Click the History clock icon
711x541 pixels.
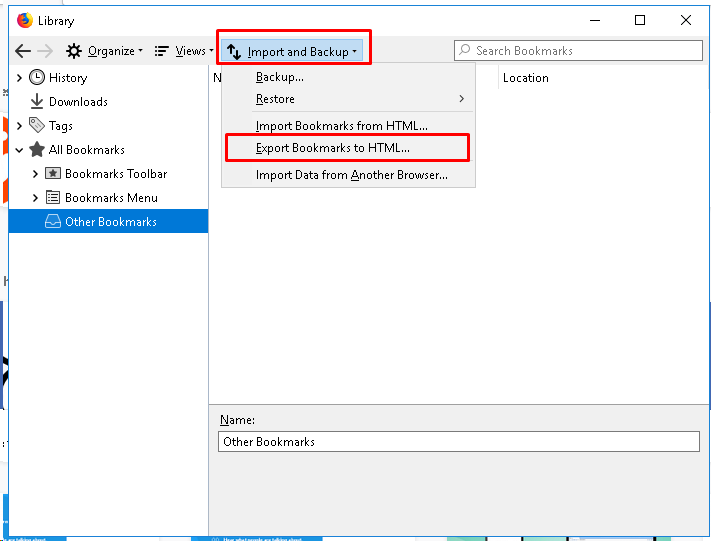tap(37, 78)
